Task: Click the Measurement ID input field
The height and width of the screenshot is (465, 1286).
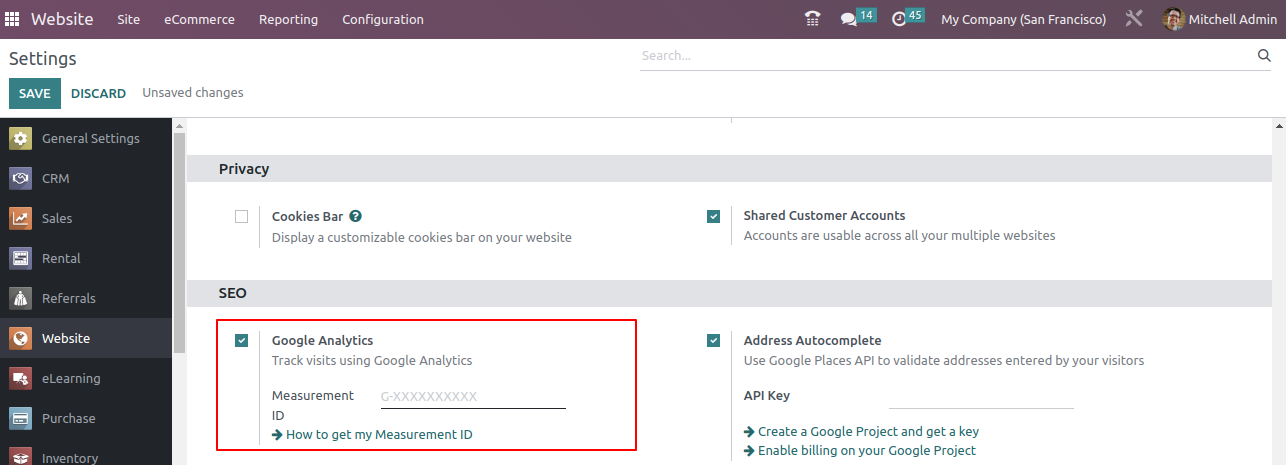Action: pyautogui.click(x=473, y=397)
